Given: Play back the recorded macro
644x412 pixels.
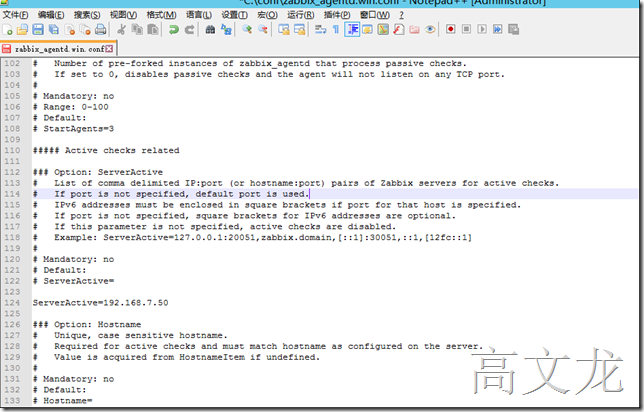Looking at the screenshot, I should point(482,30).
